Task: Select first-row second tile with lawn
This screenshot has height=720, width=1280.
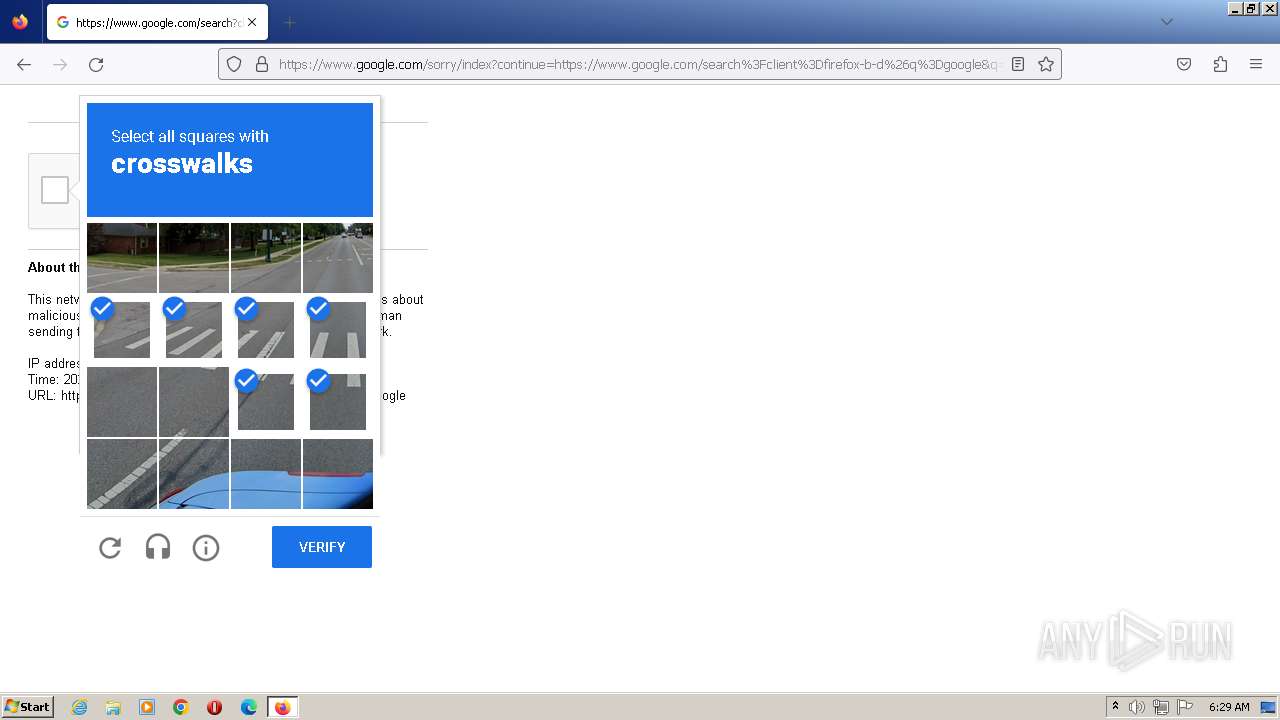Action: click(194, 258)
